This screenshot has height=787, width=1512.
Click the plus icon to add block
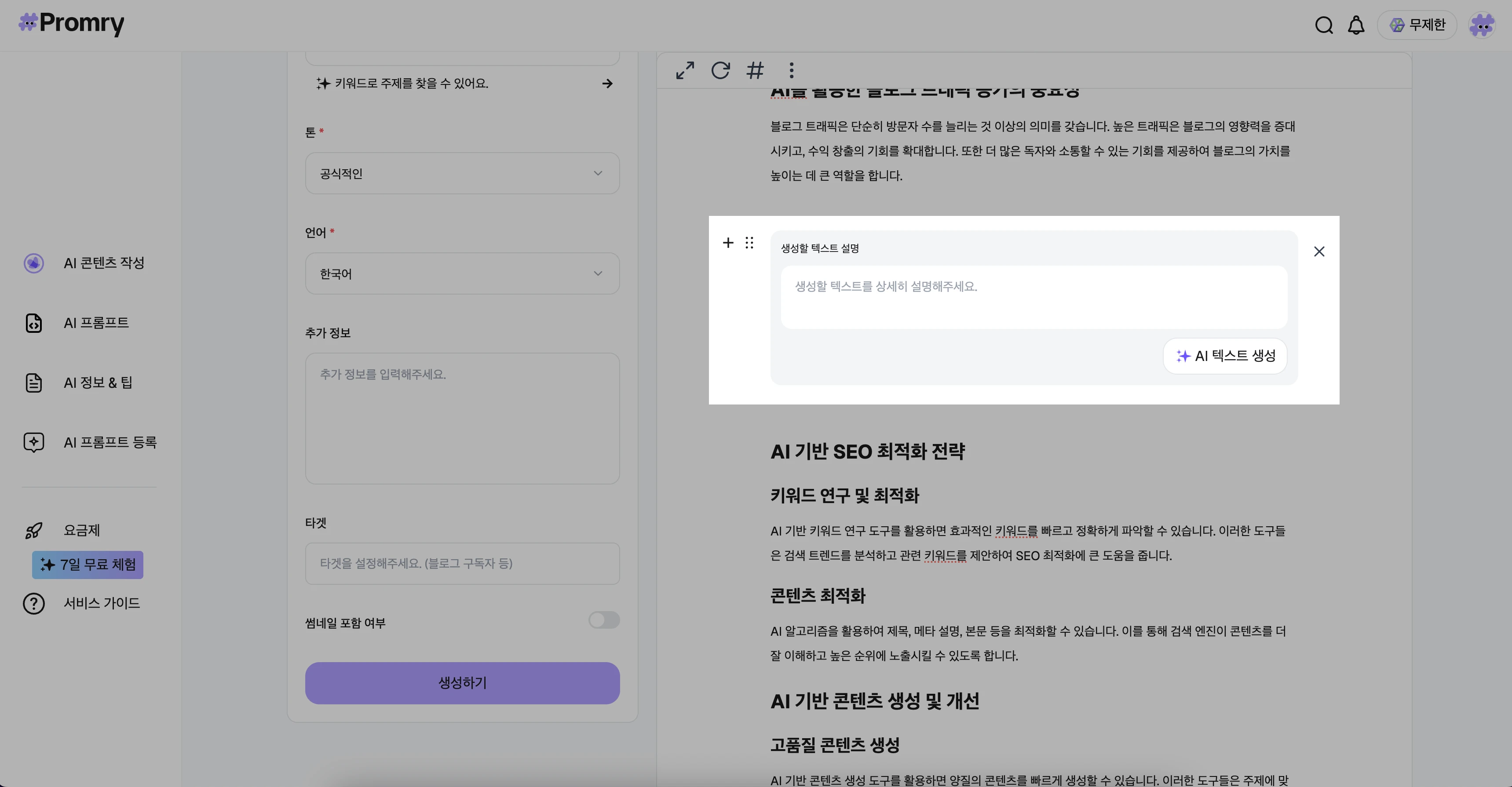728,242
